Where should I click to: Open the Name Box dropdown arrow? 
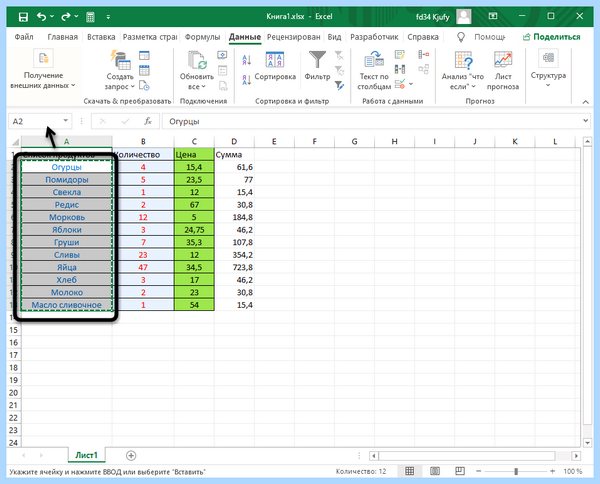click(65, 121)
